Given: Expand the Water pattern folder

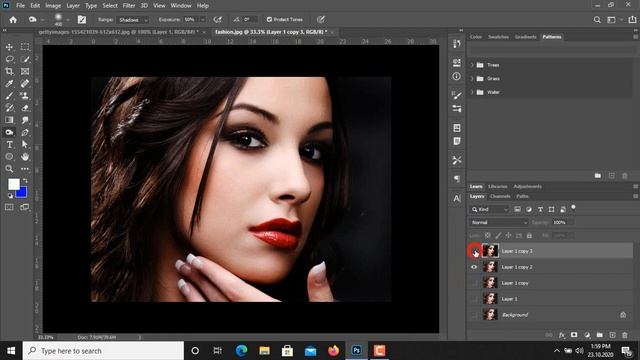Looking at the screenshot, I should click(472, 92).
